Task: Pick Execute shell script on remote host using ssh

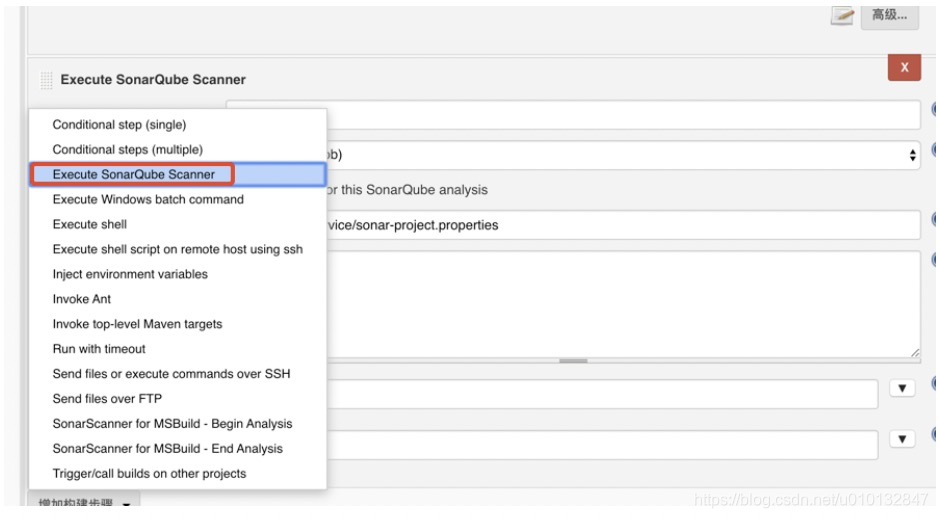Action: click(x=178, y=249)
